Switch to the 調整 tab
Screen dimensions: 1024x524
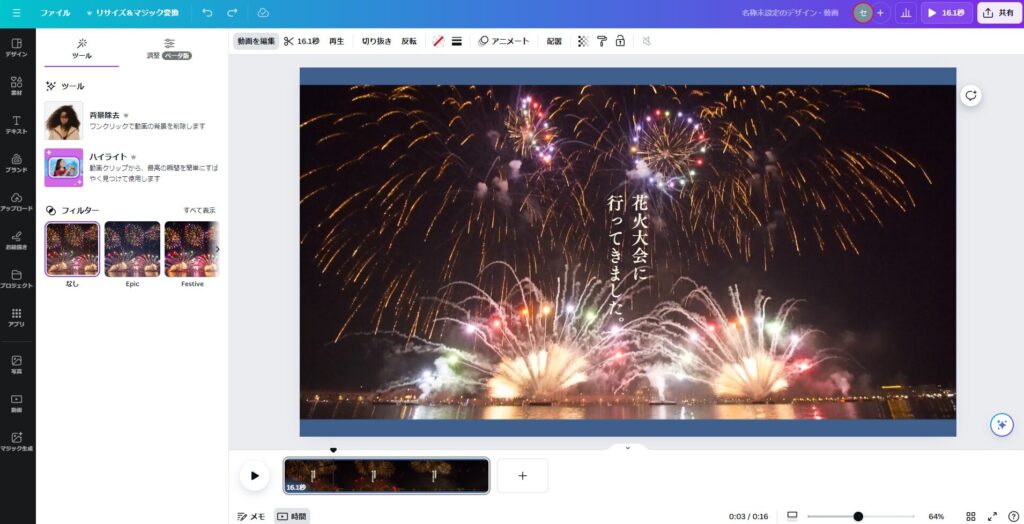pyautogui.click(x=168, y=49)
